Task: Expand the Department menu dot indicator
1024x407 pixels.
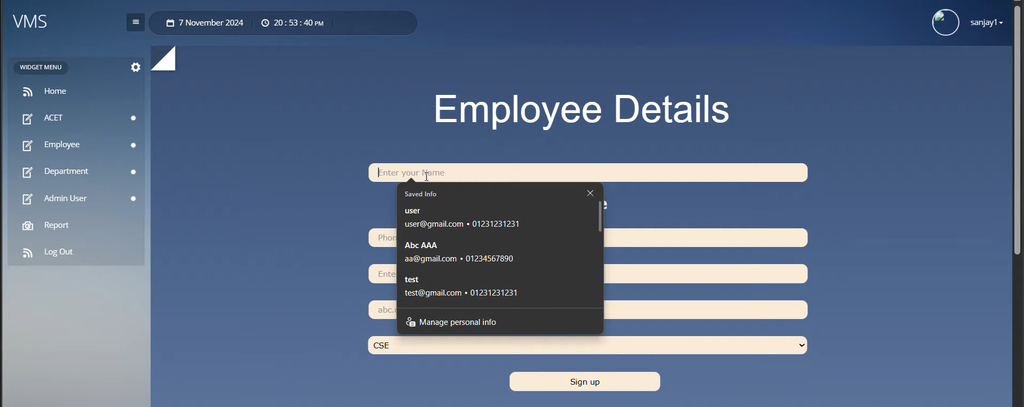Action: click(133, 172)
